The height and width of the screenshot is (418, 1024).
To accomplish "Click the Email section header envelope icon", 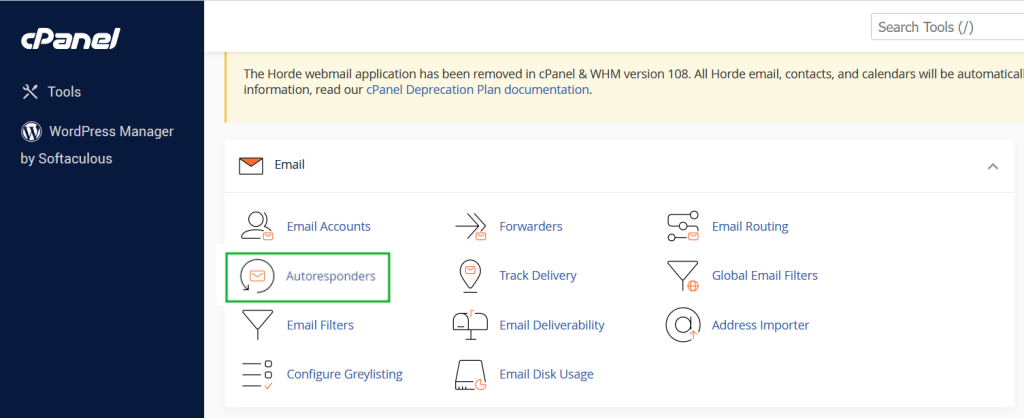I will coord(251,165).
